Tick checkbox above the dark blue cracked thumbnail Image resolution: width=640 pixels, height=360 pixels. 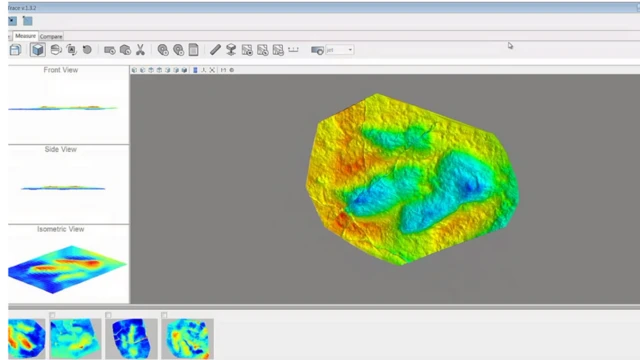(x=108, y=315)
